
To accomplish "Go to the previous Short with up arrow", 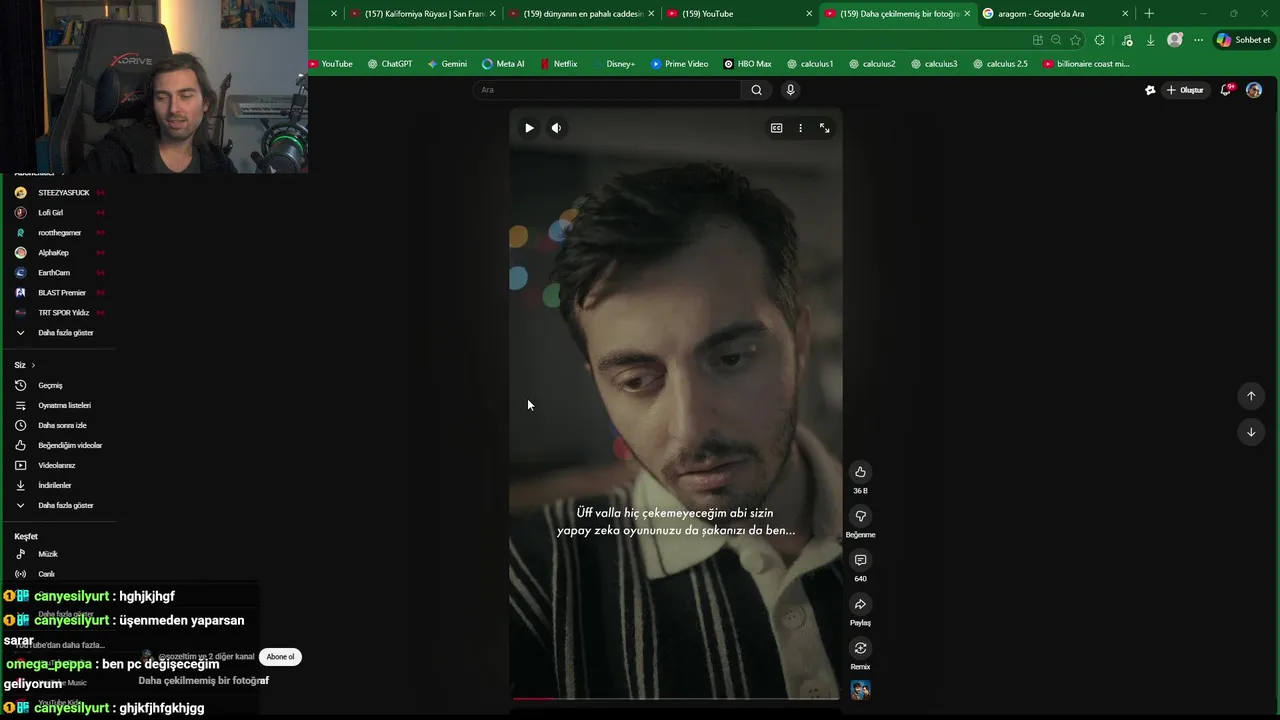I will 1251,396.
